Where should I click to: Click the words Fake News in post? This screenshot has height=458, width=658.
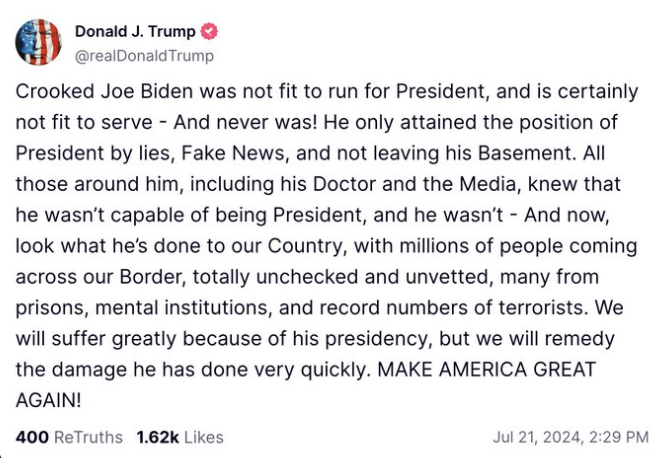point(233,153)
